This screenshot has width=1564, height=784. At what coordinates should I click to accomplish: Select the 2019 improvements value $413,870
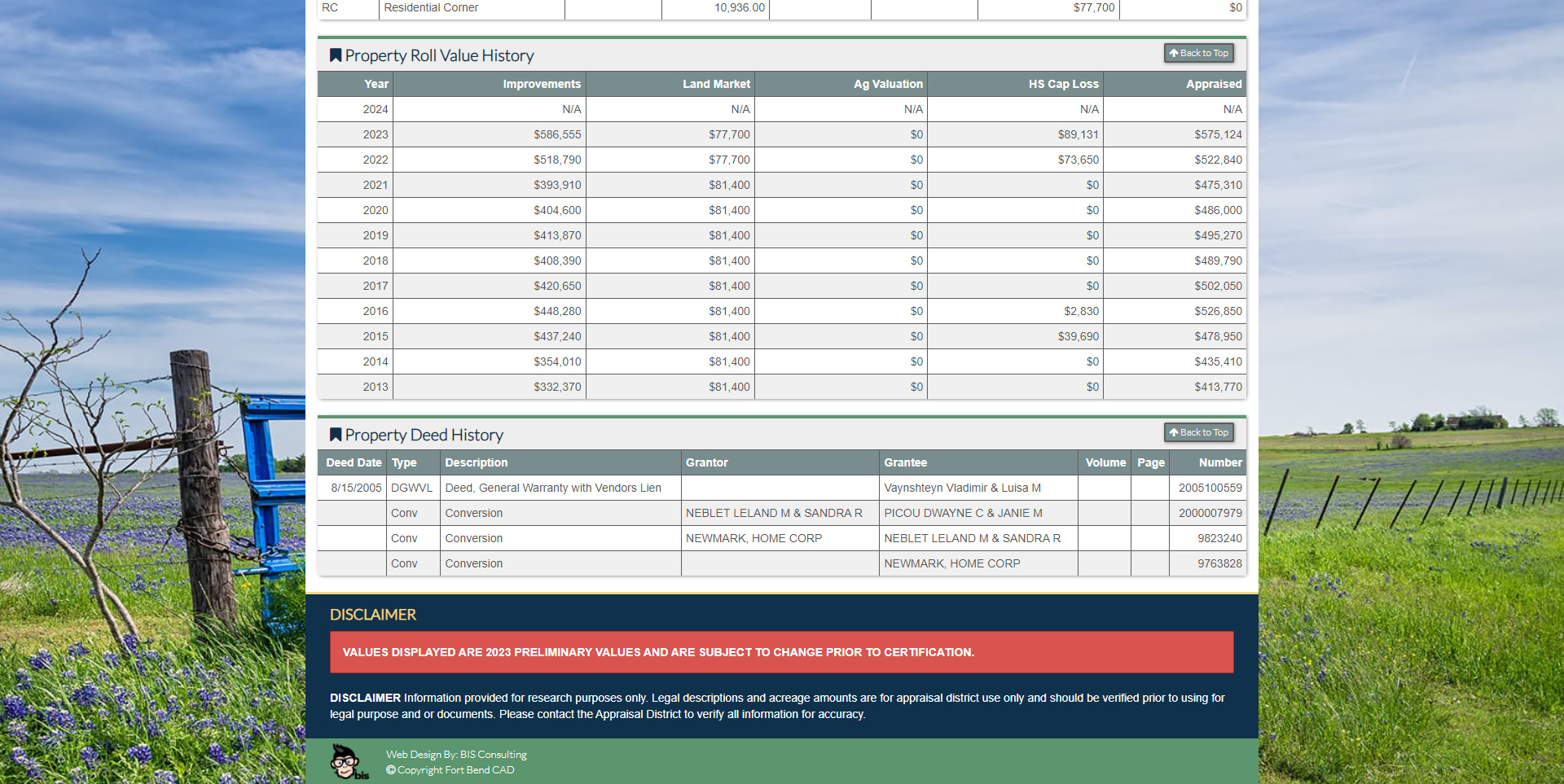tap(557, 235)
